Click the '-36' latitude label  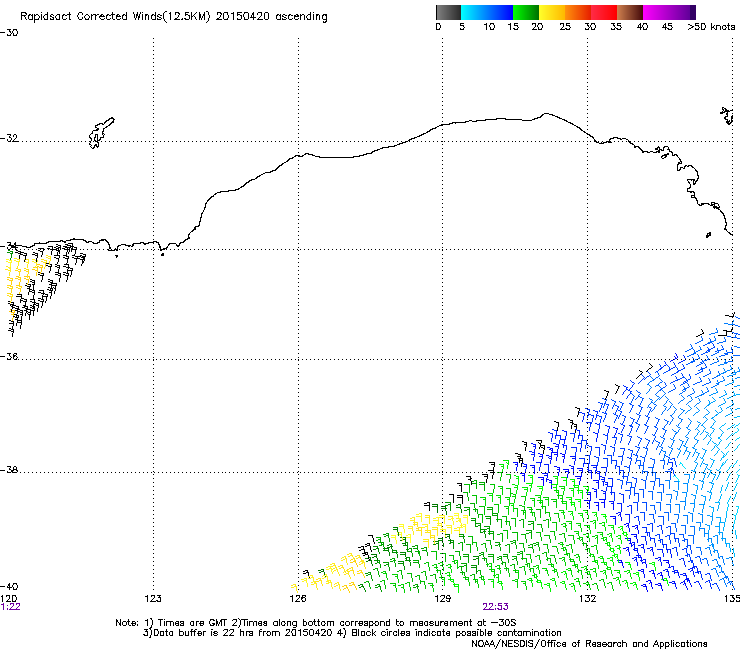9,356
